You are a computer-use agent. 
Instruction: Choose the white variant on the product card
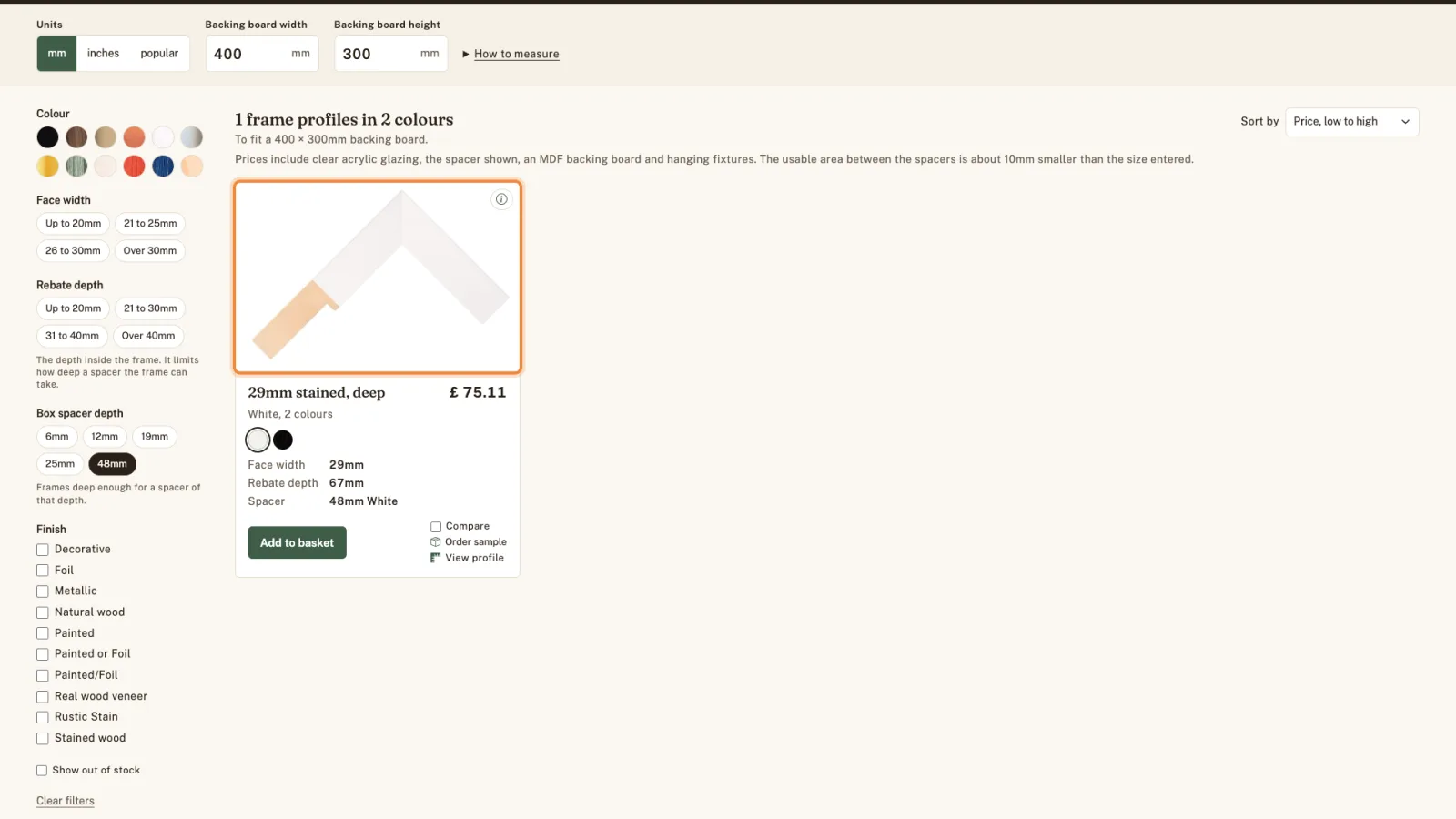pos(258,440)
